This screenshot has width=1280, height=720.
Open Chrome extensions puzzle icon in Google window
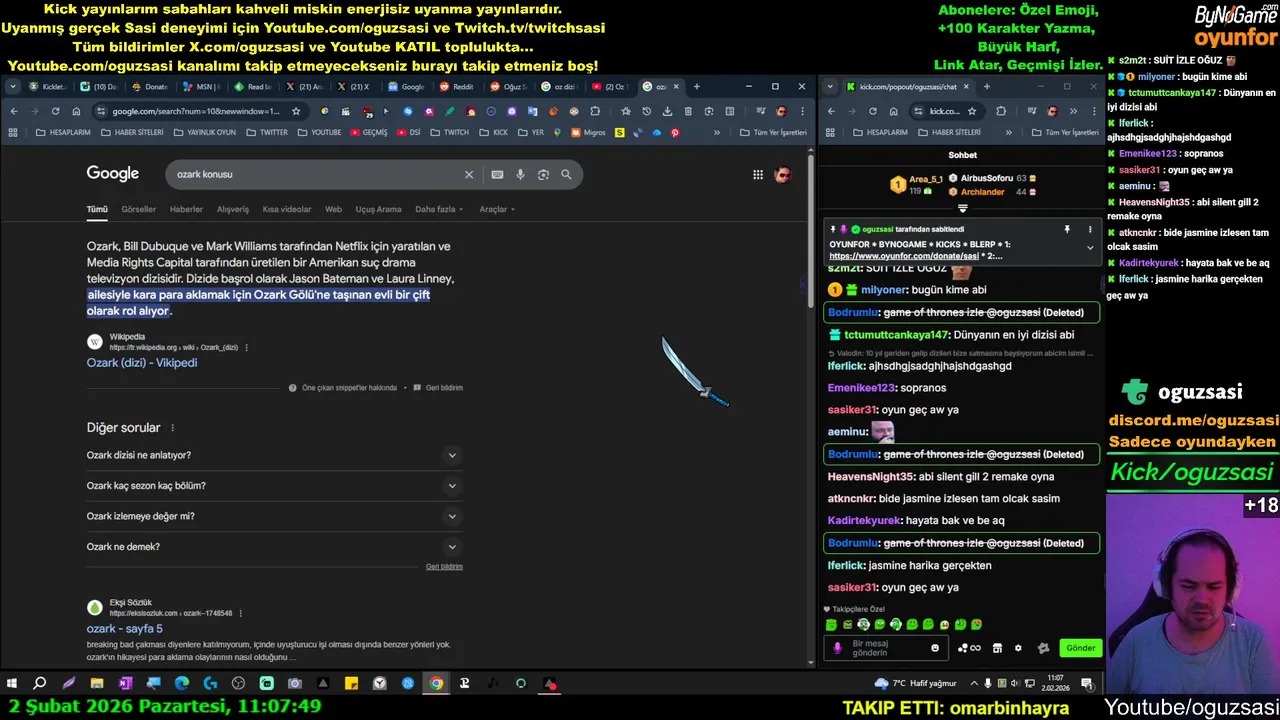595,111
